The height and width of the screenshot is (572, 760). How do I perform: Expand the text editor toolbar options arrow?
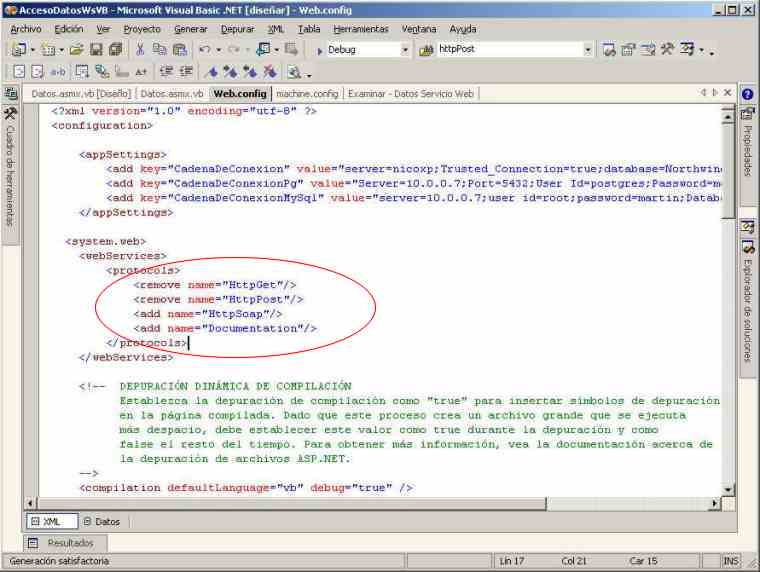[309, 75]
